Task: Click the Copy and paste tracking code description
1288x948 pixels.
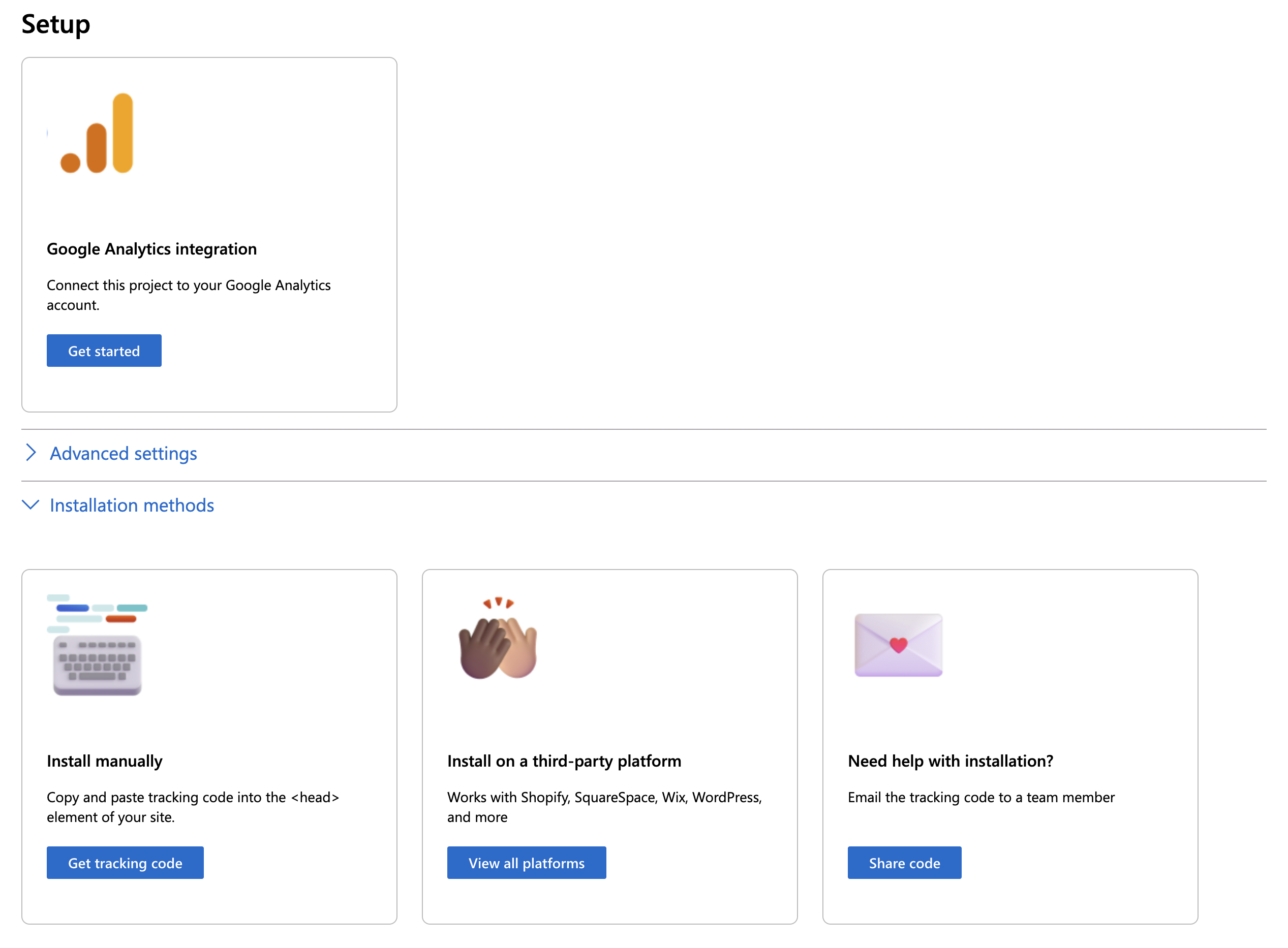Action: (x=192, y=807)
